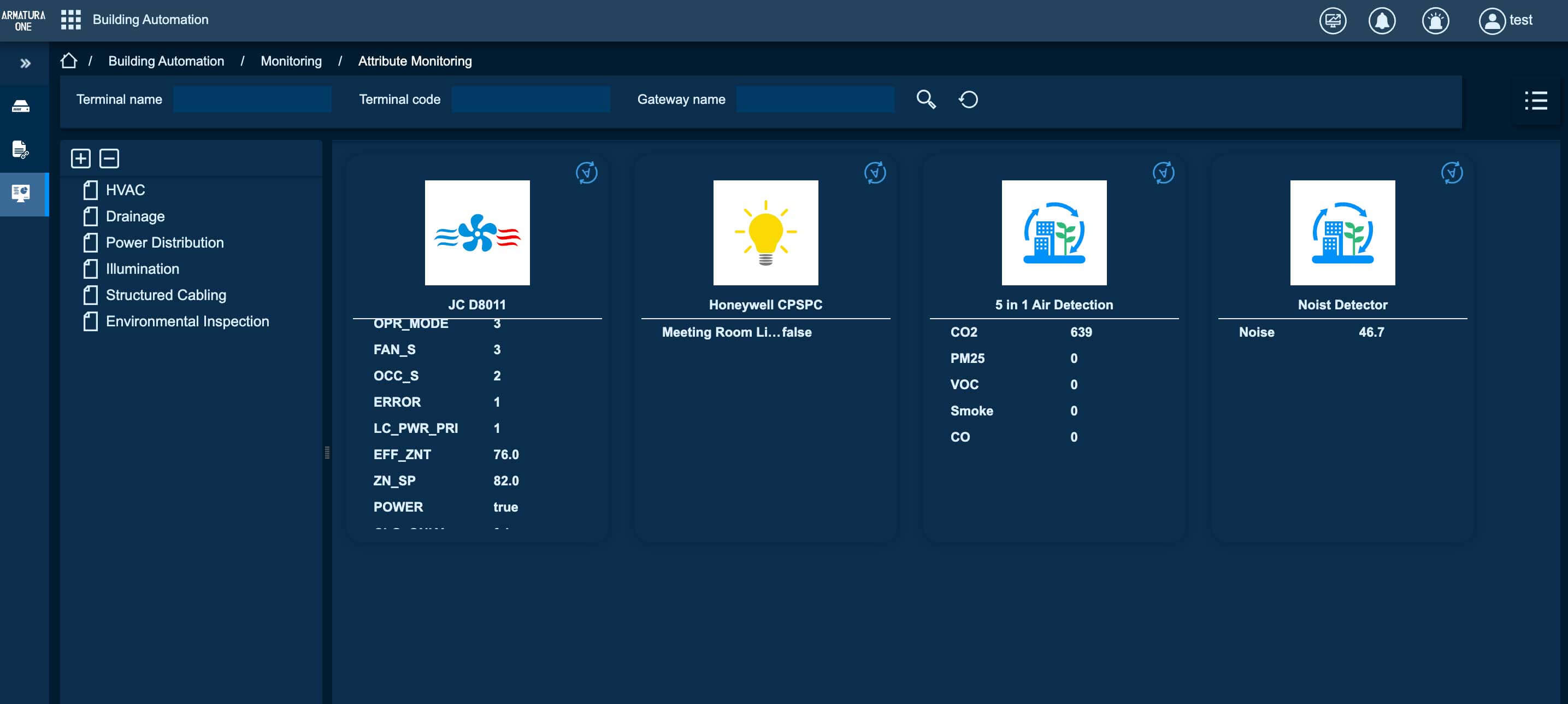Click the Honeywell CPSPC light bulb thumbnail

(765, 233)
